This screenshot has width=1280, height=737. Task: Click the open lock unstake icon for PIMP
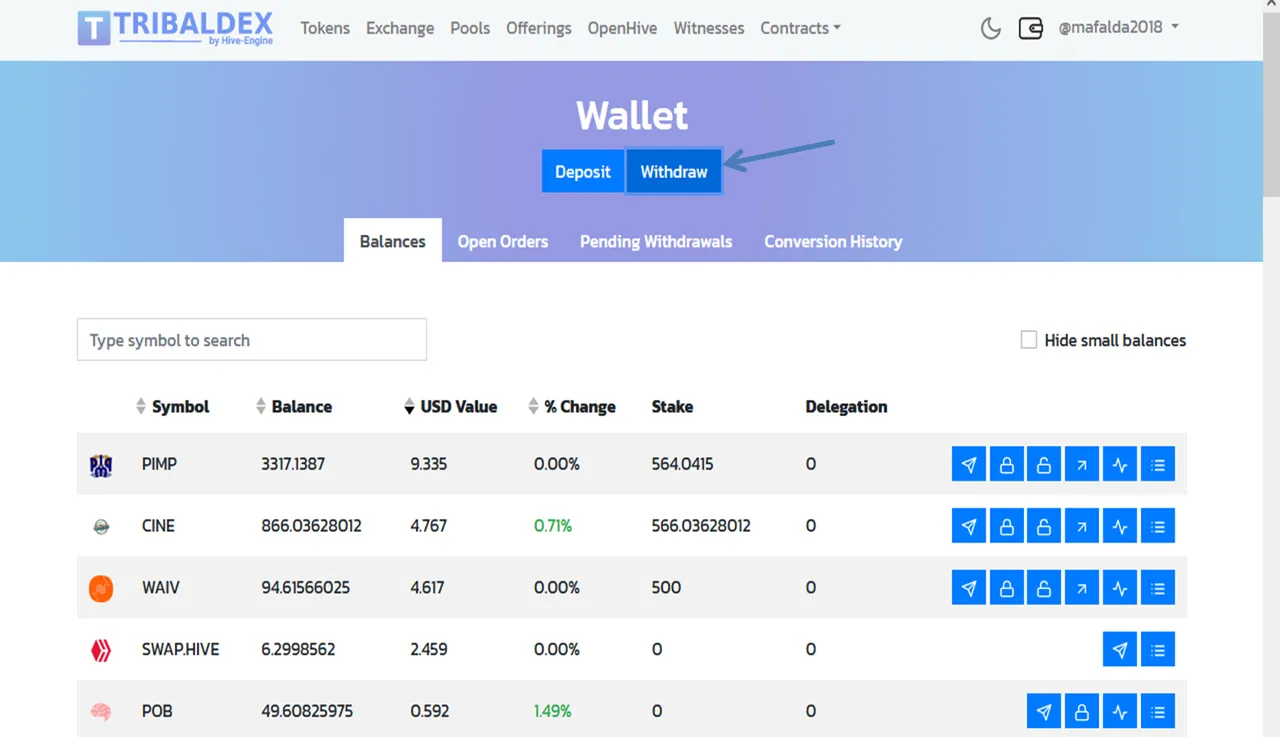(x=1044, y=464)
